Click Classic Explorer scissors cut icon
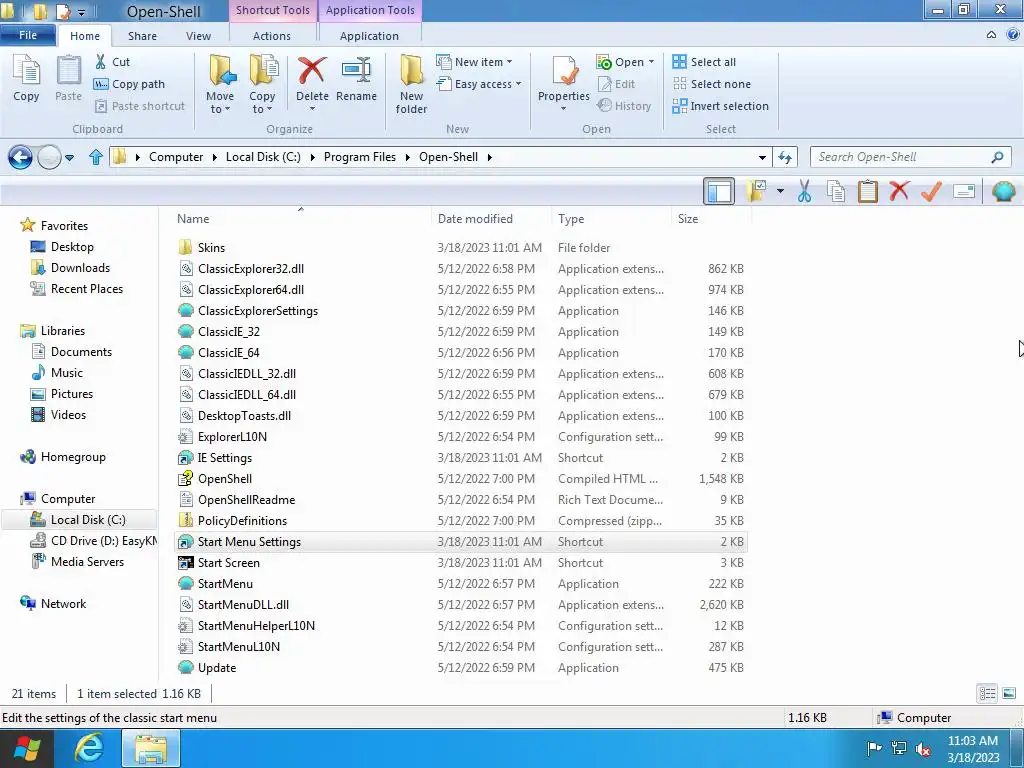 pos(804,191)
